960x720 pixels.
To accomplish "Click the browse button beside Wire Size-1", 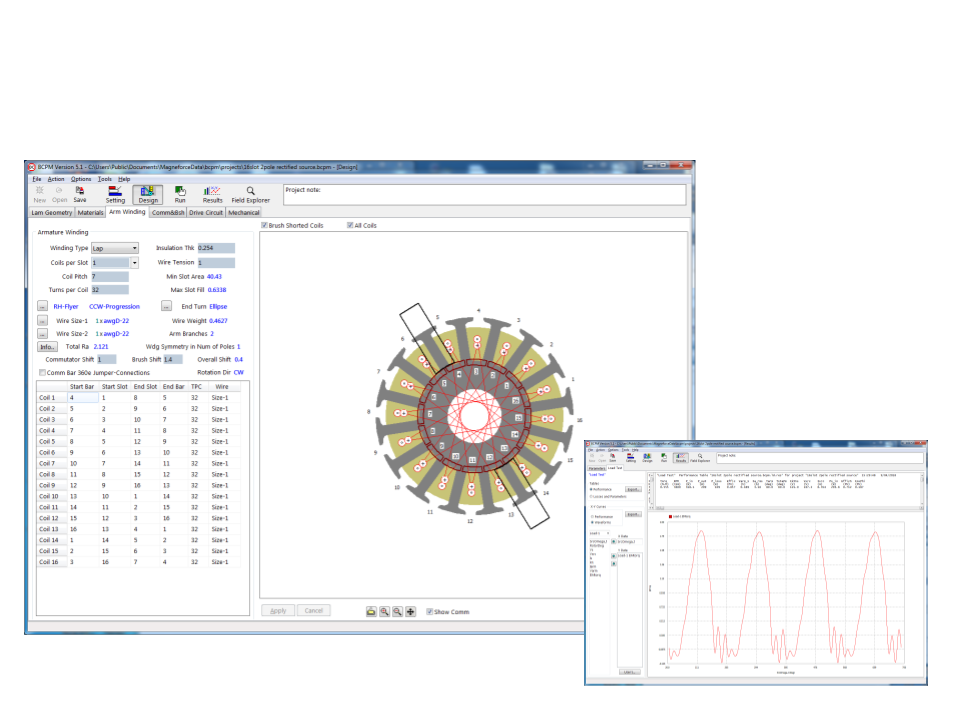I will pyautogui.click(x=42, y=320).
